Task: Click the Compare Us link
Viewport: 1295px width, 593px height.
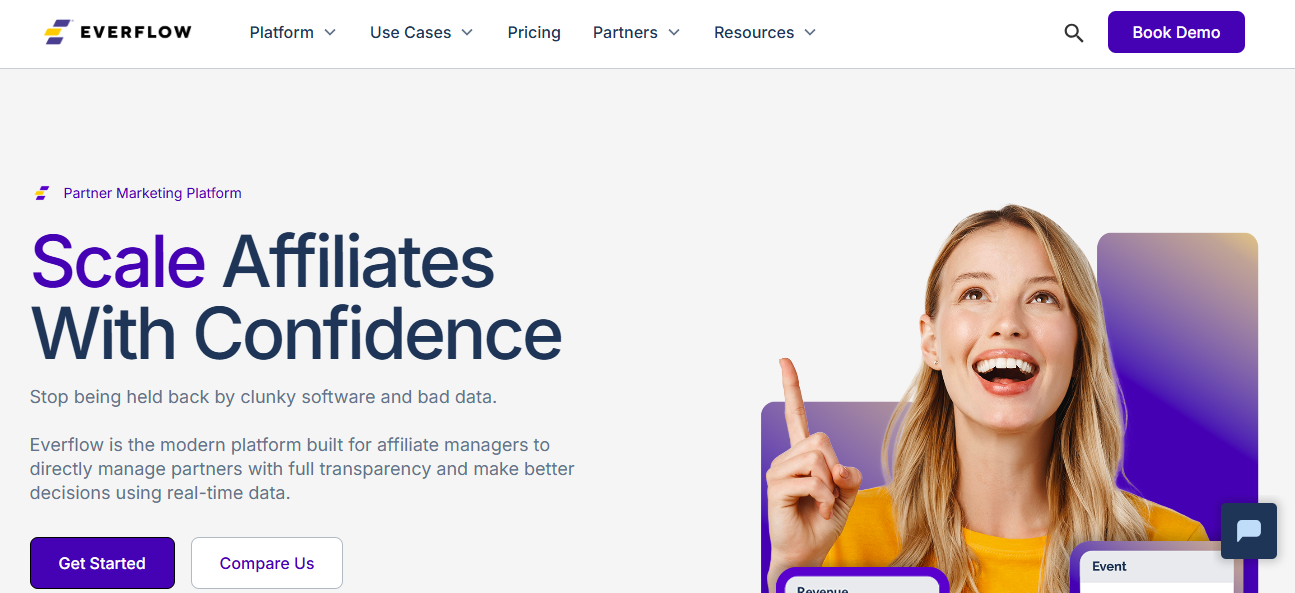Action: [x=266, y=562]
